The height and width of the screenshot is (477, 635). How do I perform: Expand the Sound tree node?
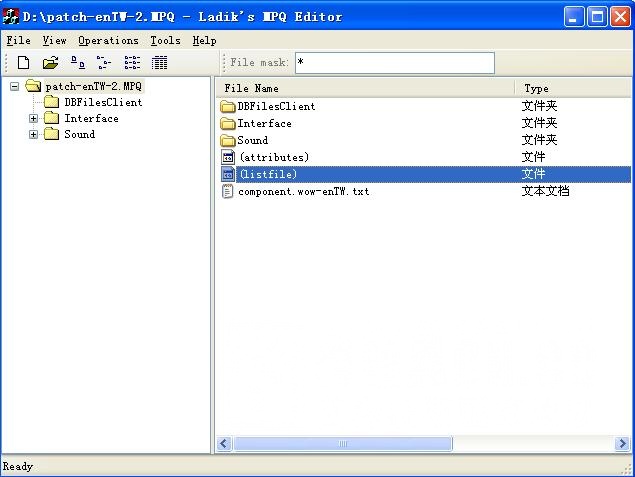[33, 134]
